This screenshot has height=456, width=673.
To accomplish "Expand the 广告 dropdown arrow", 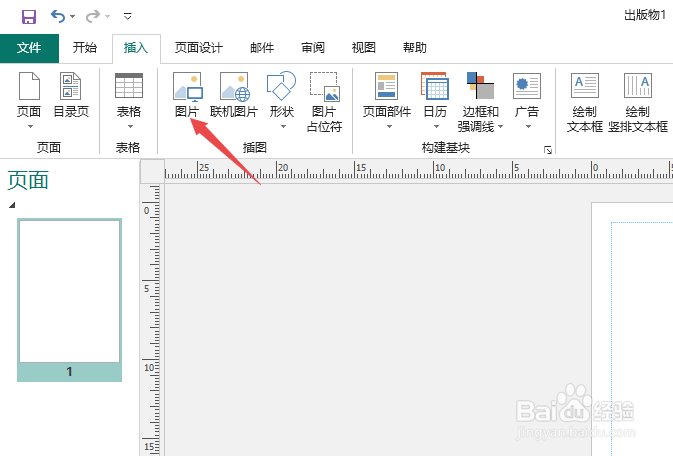I will (528, 127).
